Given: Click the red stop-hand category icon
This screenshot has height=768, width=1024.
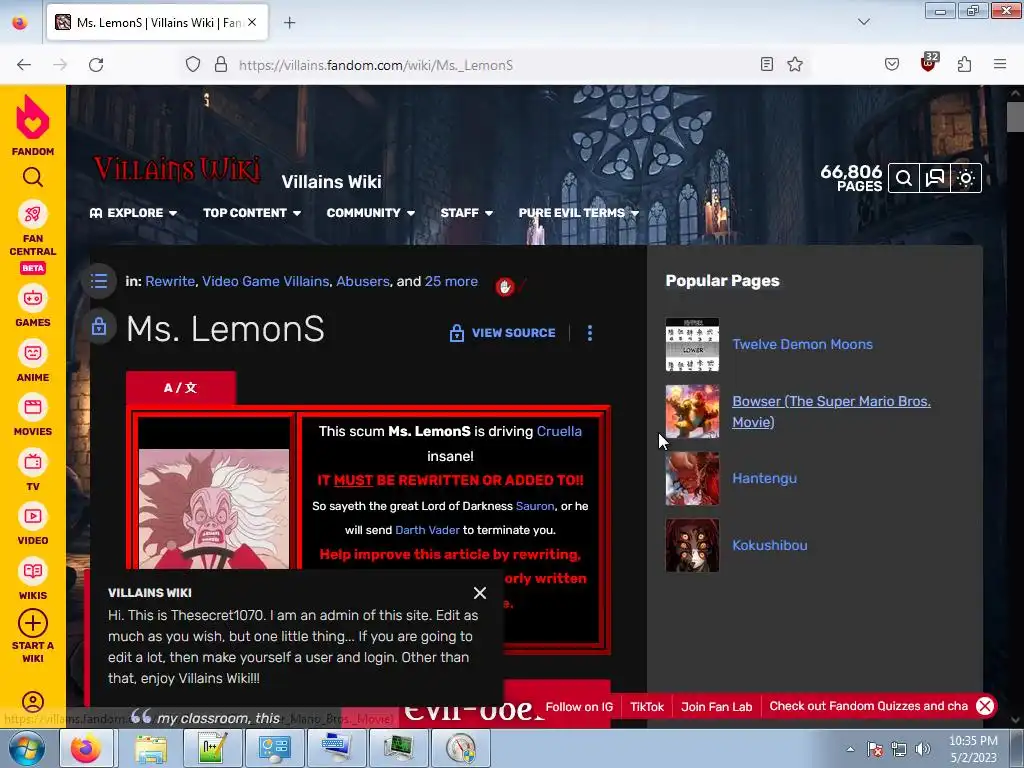Looking at the screenshot, I should click(x=505, y=287).
